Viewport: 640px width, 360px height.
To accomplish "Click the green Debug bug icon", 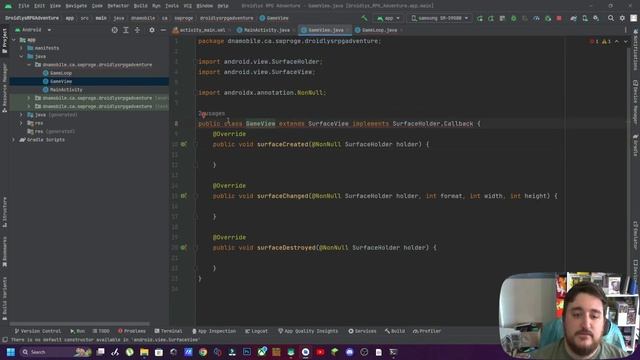I will coord(513,18).
